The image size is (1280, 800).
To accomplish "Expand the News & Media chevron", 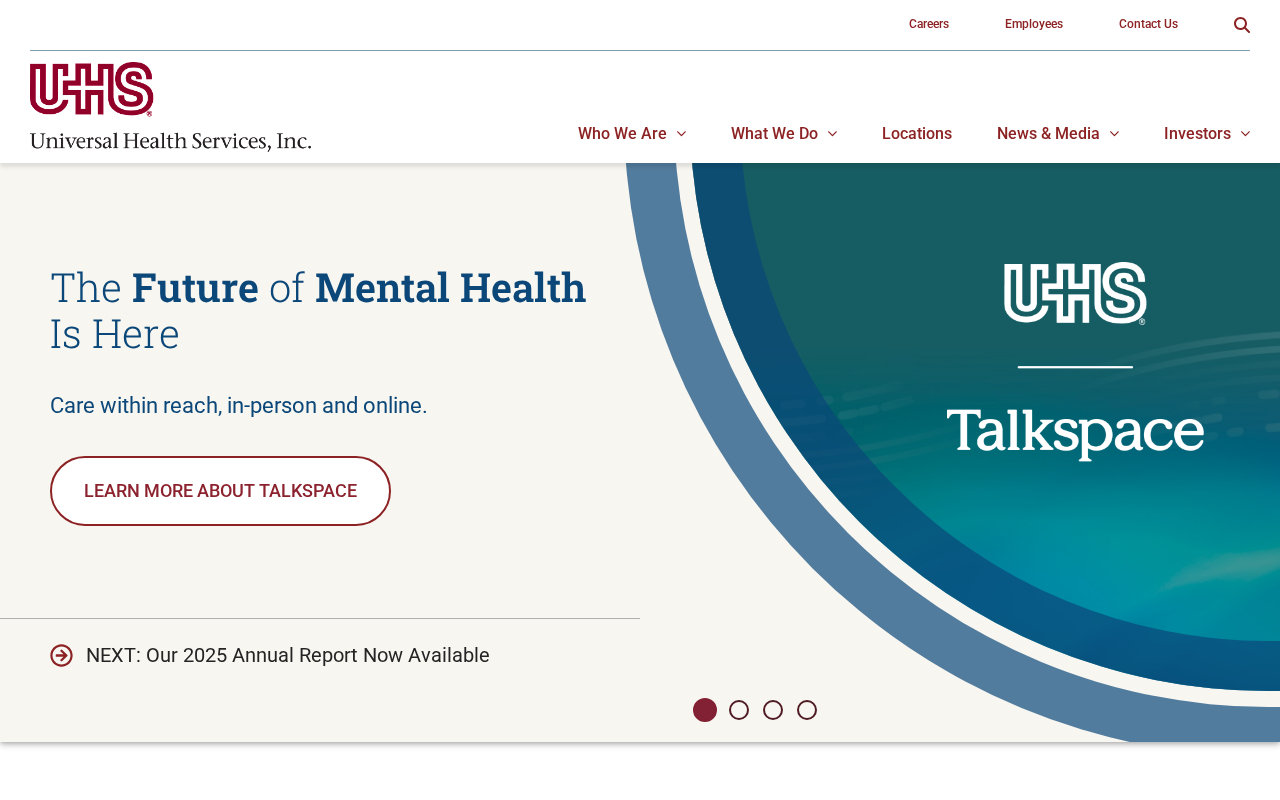I will click(1114, 134).
